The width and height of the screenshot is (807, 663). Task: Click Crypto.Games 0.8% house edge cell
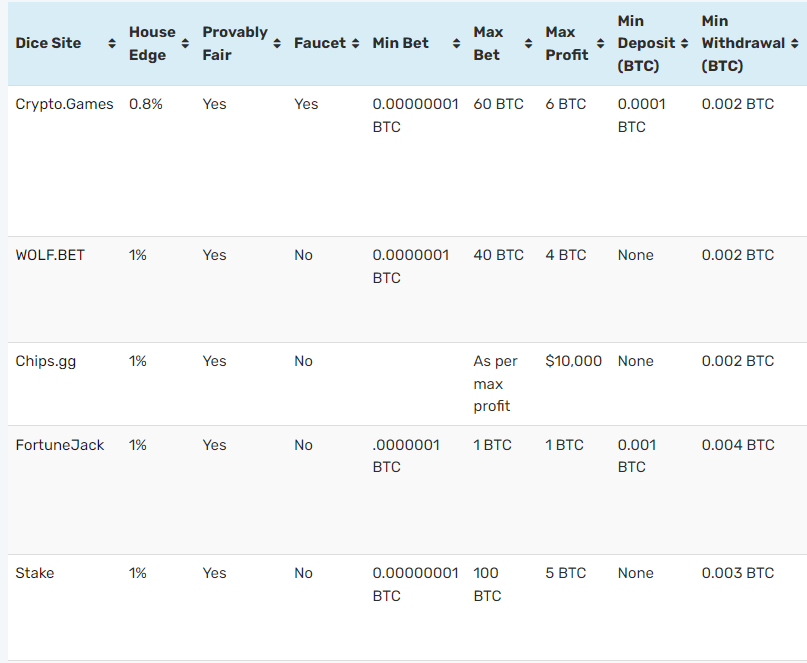coord(146,104)
